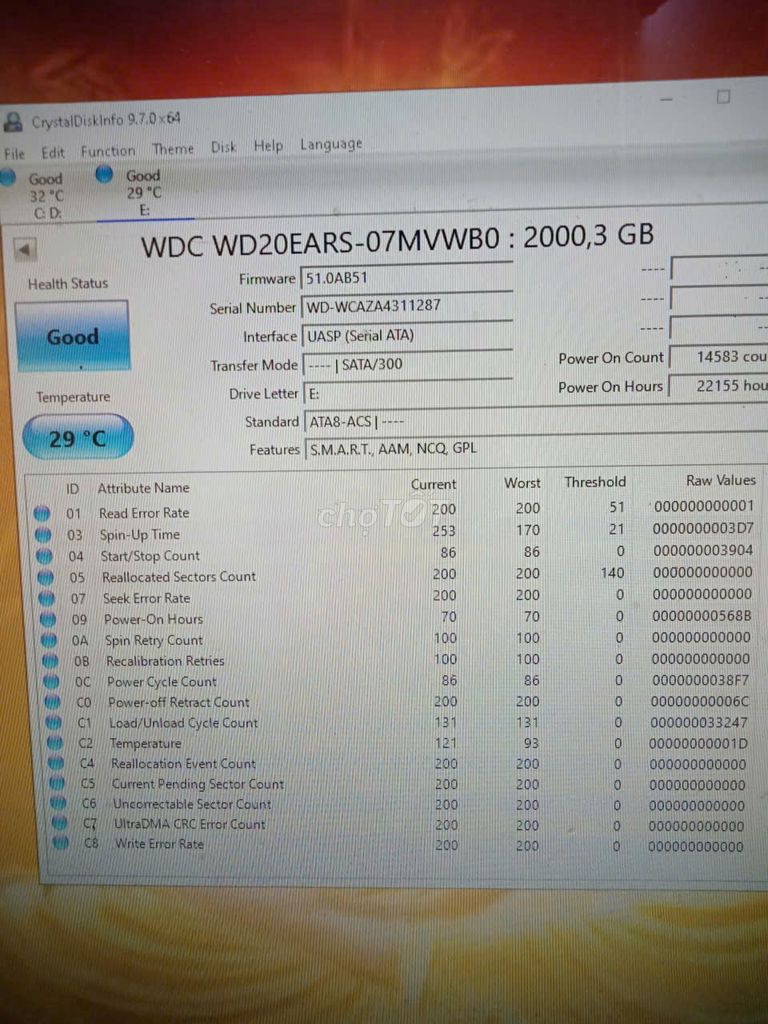The height and width of the screenshot is (1024, 768).
Task: Click the status icon for Load/Unload Cycle Count
Action: (x=55, y=724)
